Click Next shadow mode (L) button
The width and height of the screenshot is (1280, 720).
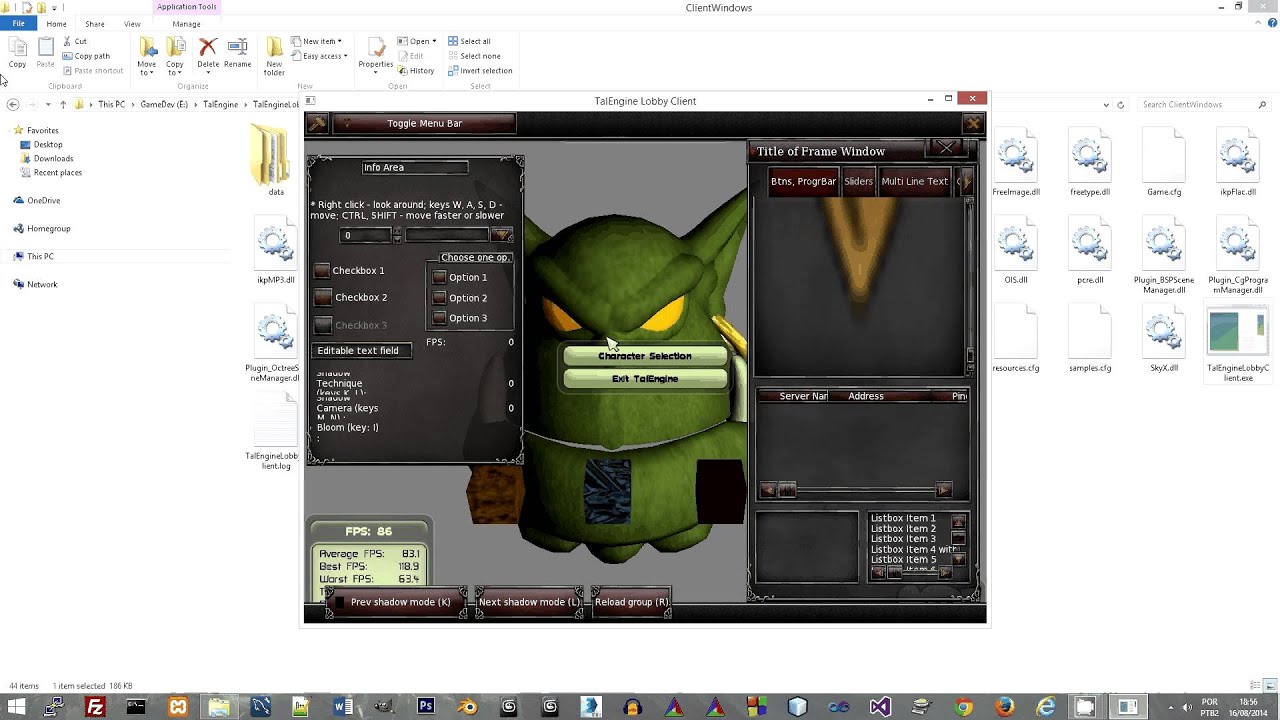(529, 602)
